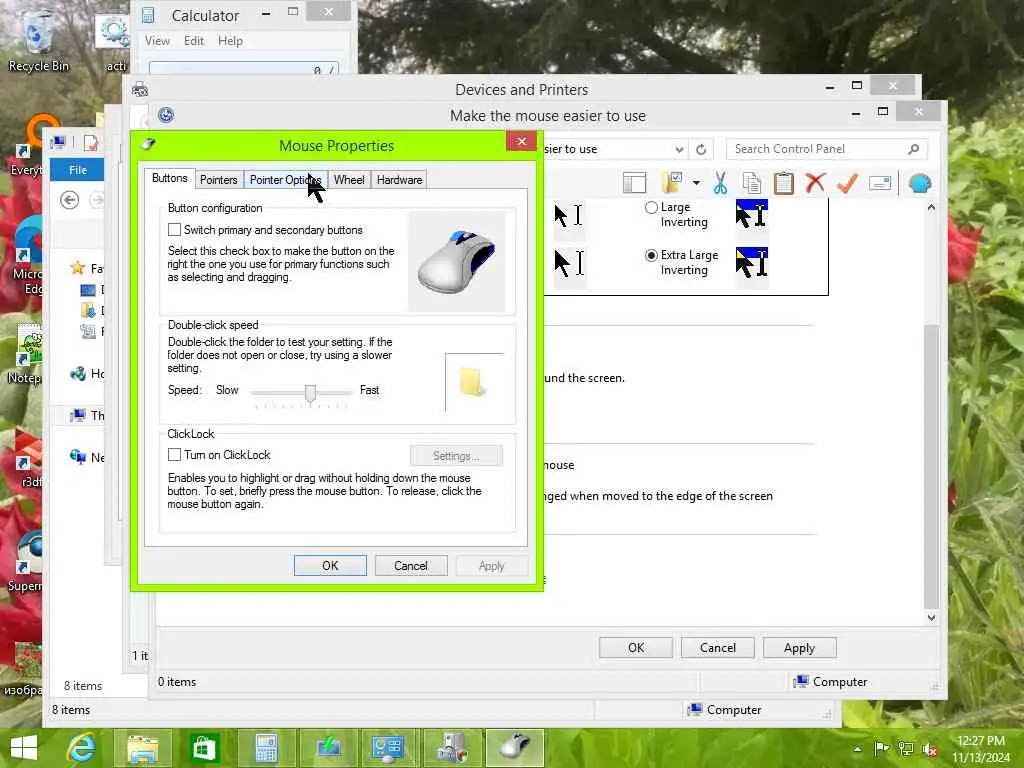This screenshot has width=1024, height=768.
Task: Select the Extra Large Inverting radio button
Action: (x=651, y=255)
